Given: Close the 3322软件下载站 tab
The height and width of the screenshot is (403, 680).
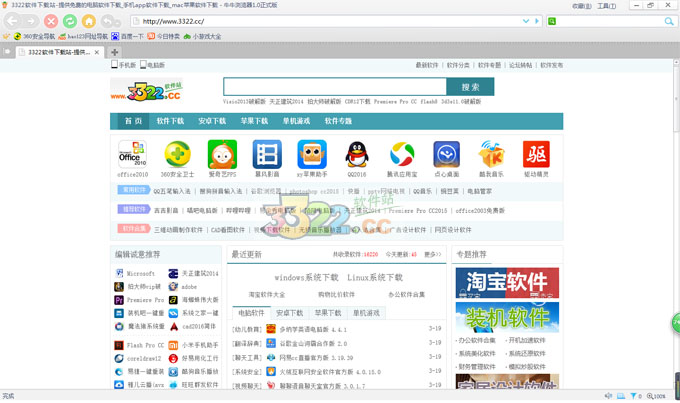Looking at the screenshot, I should tap(97, 52).
